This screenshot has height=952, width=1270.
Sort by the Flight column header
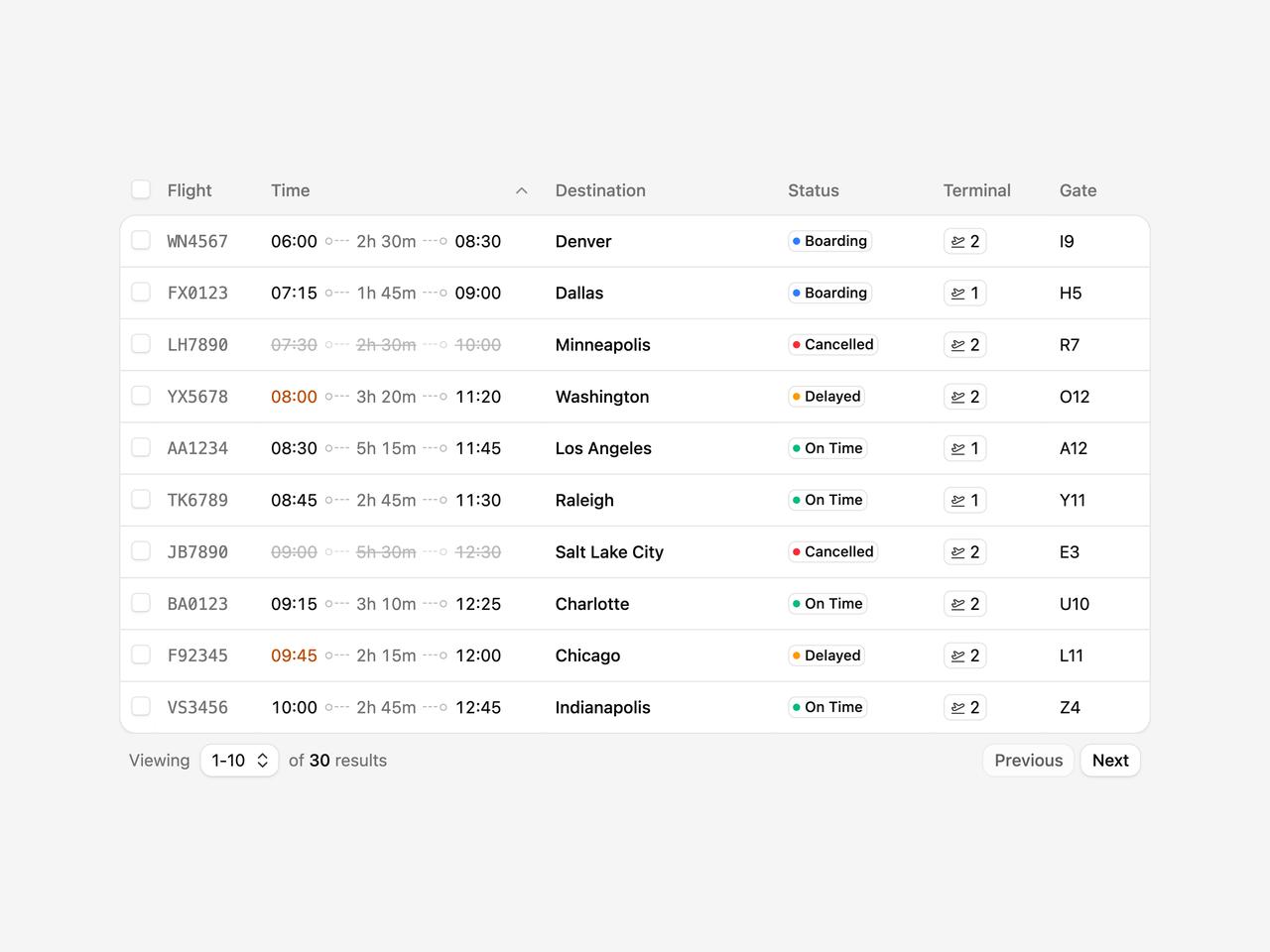(x=190, y=190)
